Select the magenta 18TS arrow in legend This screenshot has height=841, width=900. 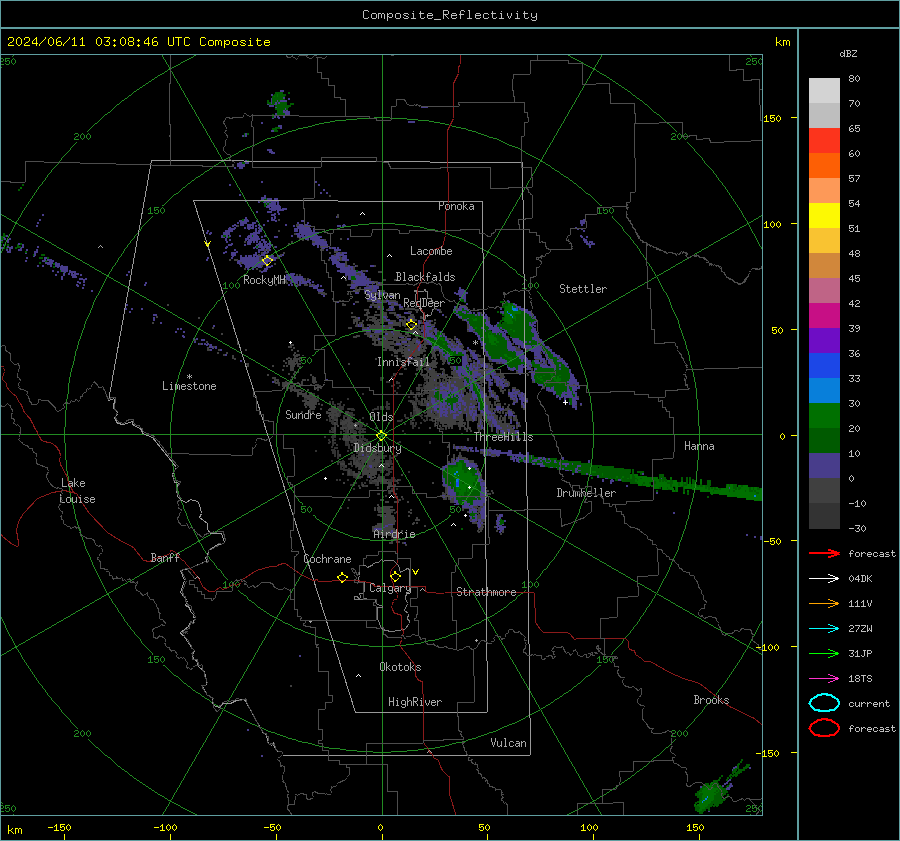[x=824, y=679]
